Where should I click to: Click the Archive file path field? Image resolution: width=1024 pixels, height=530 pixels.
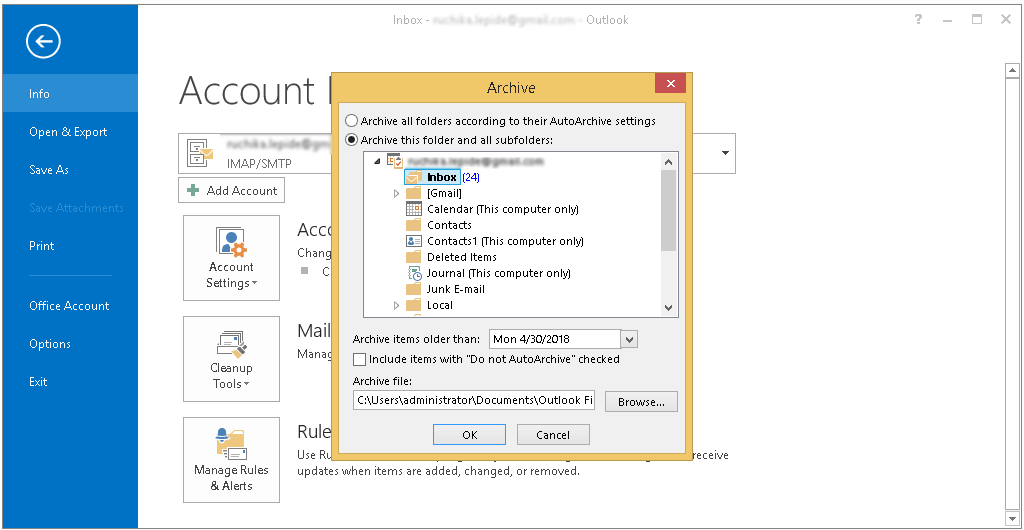point(474,400)
